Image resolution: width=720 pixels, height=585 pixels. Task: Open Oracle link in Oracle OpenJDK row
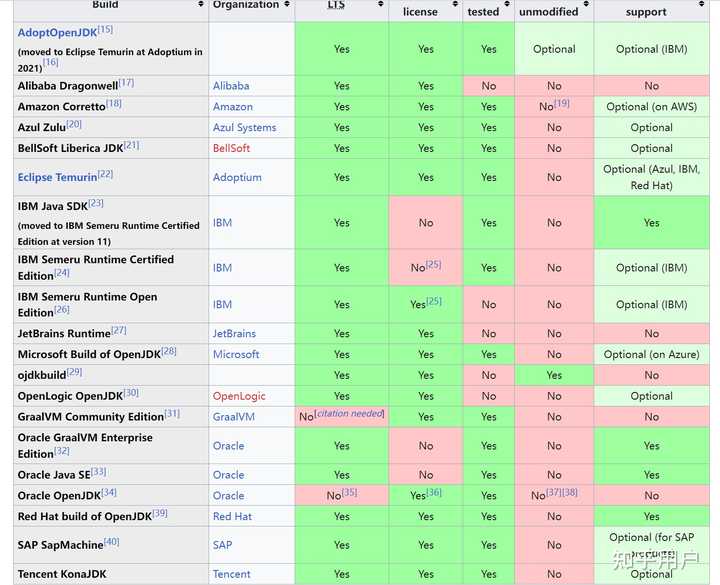pyautogui.click(x=228, y=496)
